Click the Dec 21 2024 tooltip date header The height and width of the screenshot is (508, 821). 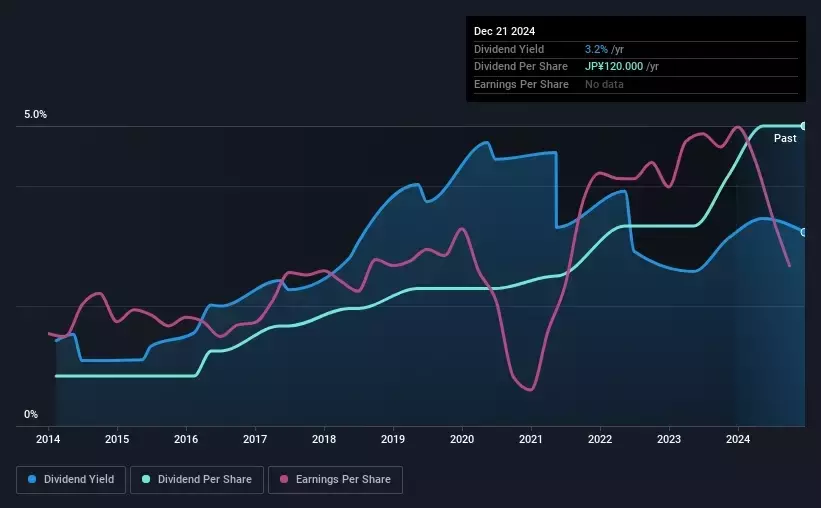click(504, 31)
